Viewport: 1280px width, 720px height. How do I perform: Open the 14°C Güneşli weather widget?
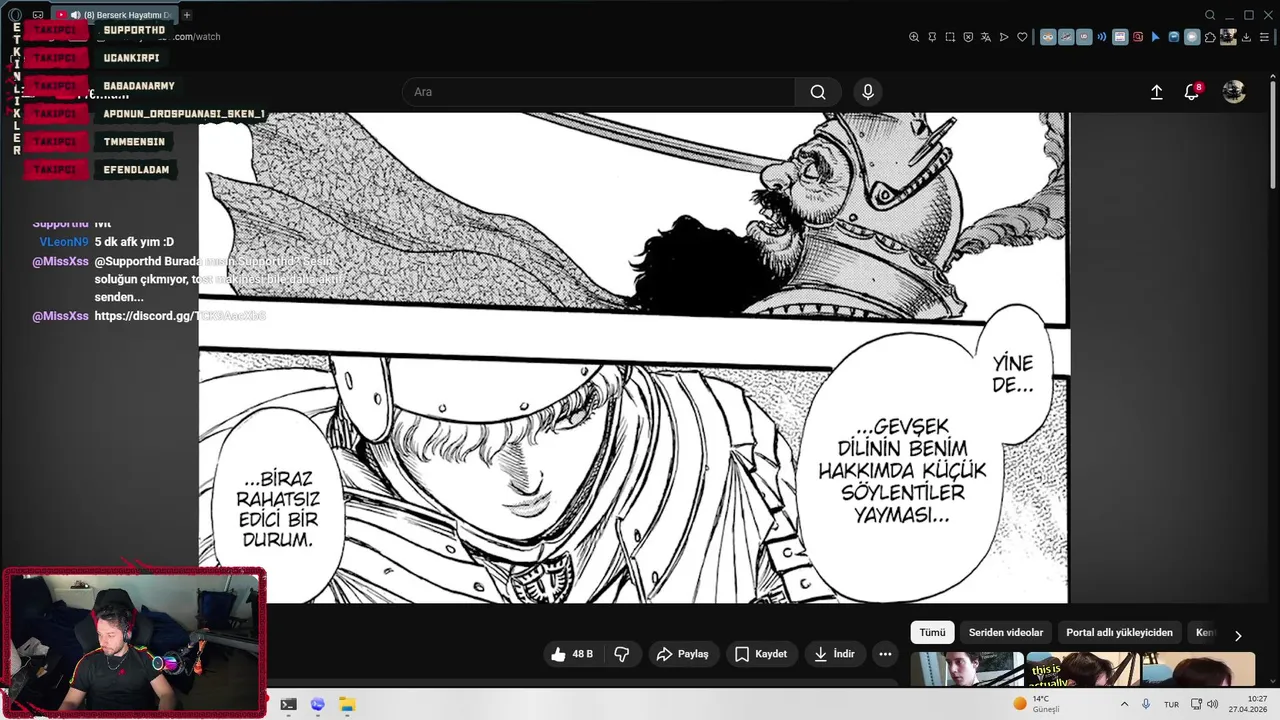point(1036,704)
